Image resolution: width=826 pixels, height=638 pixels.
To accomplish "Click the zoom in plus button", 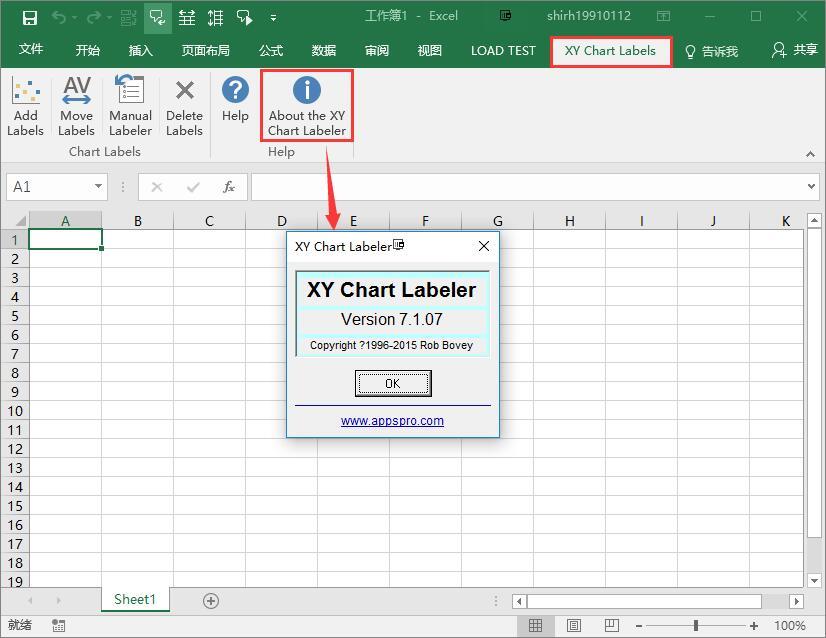I will [x=754, y=626].
